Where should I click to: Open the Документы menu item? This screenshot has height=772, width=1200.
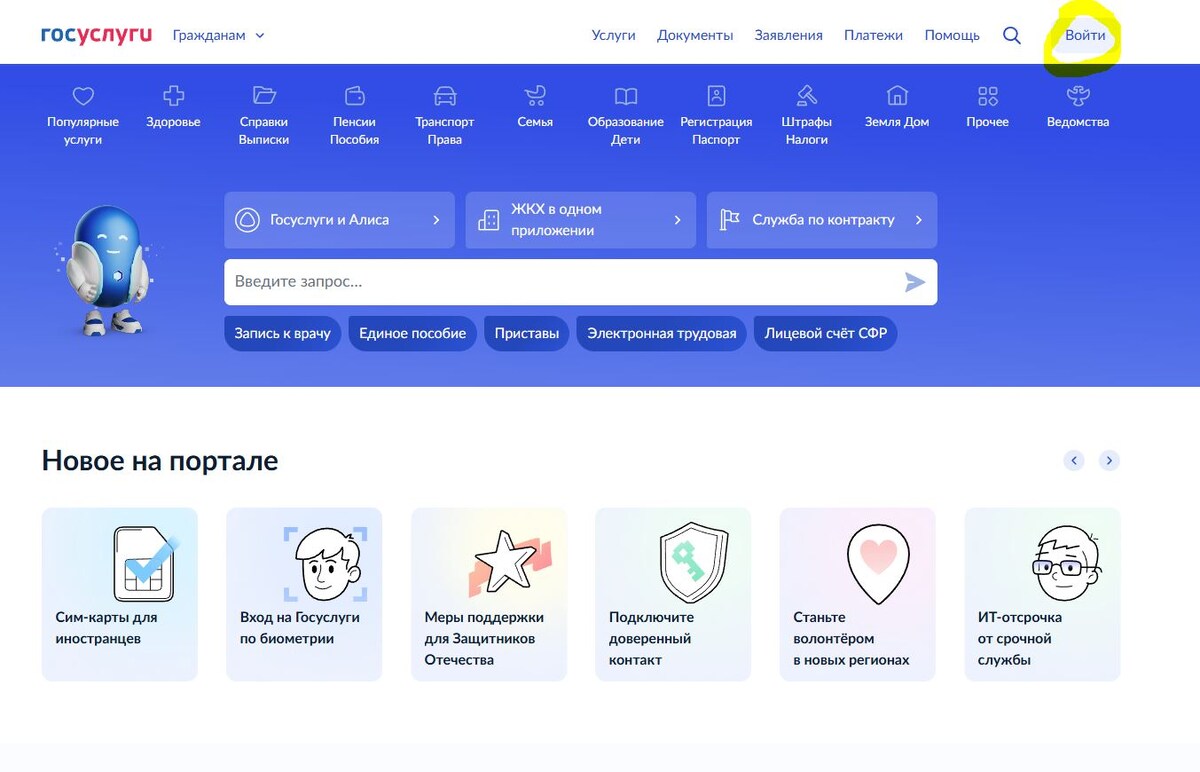coord(695,35)
